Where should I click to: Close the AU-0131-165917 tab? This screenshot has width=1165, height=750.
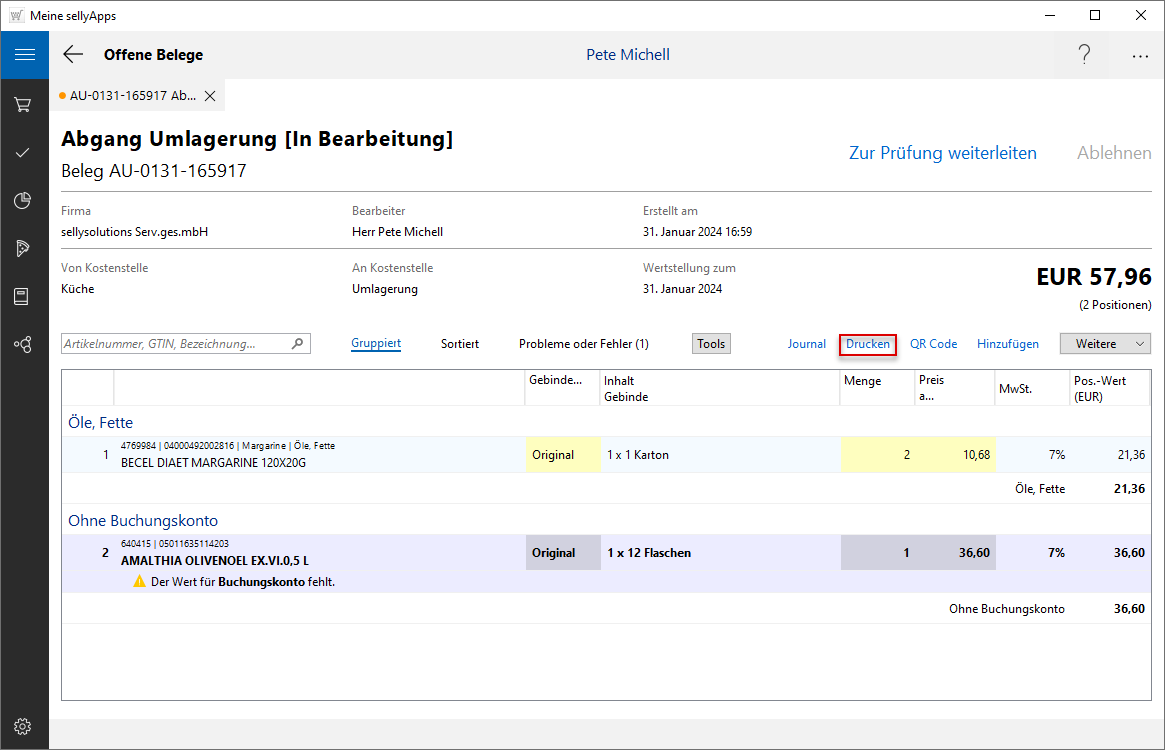pos(210,96)
